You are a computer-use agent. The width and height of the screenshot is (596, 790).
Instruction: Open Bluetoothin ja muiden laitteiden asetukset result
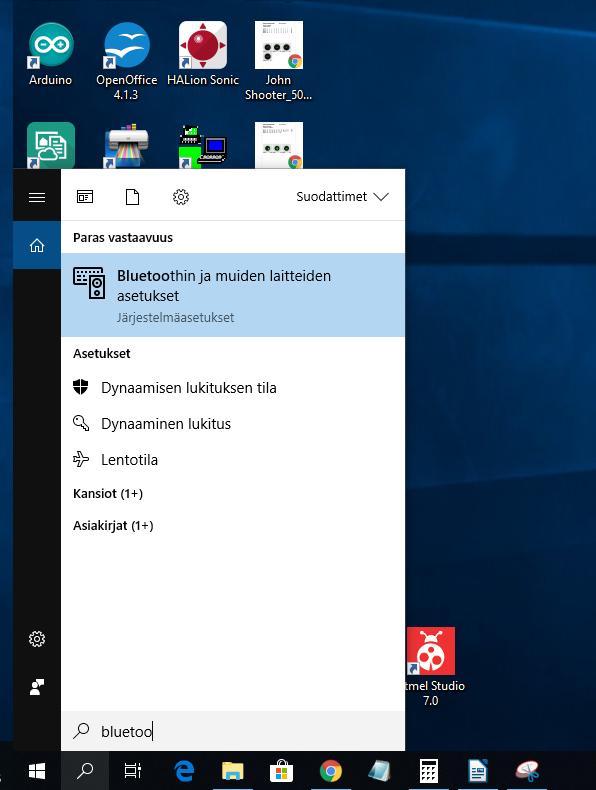233,295
